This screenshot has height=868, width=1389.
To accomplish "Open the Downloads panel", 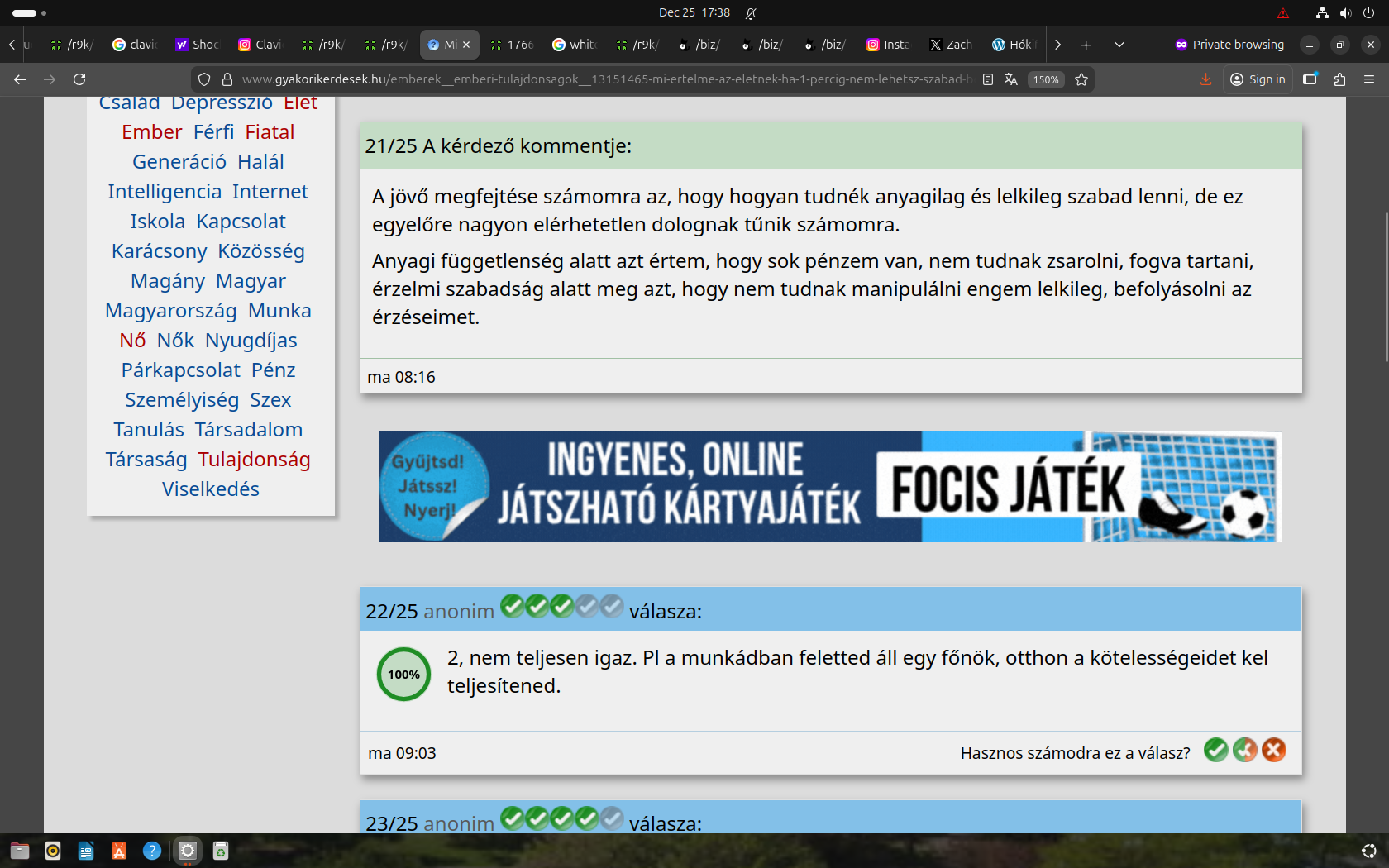I will click(1205, 79).
